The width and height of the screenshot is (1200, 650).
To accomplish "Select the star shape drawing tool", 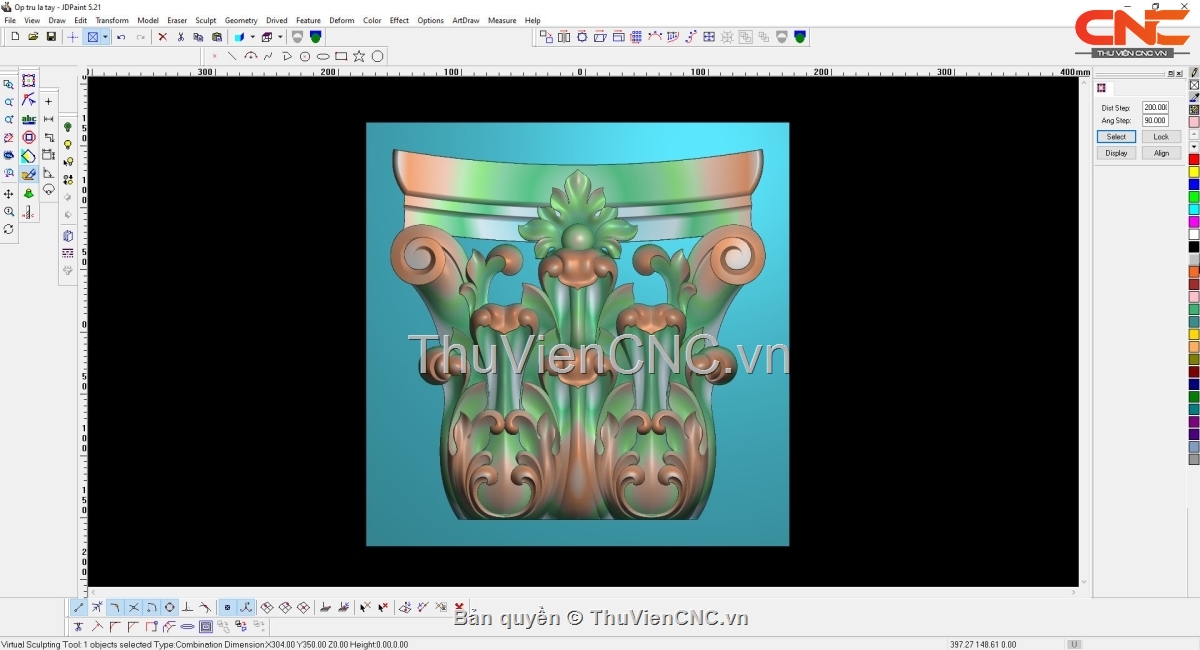I will [x=359, y=56].
